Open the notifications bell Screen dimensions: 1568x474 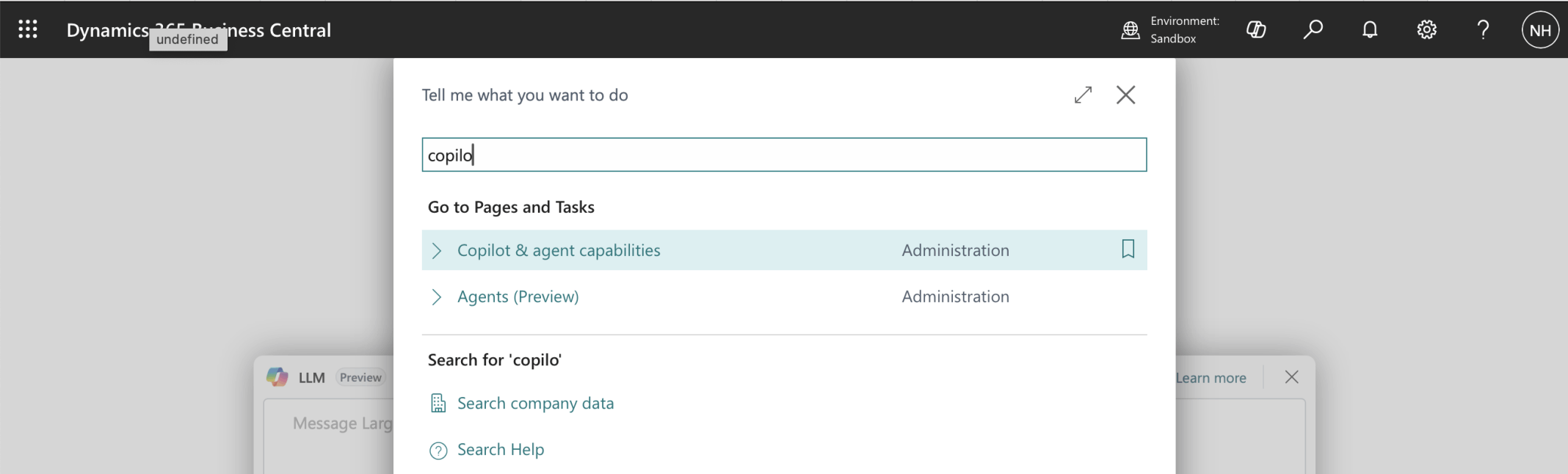pos(1370,30)
